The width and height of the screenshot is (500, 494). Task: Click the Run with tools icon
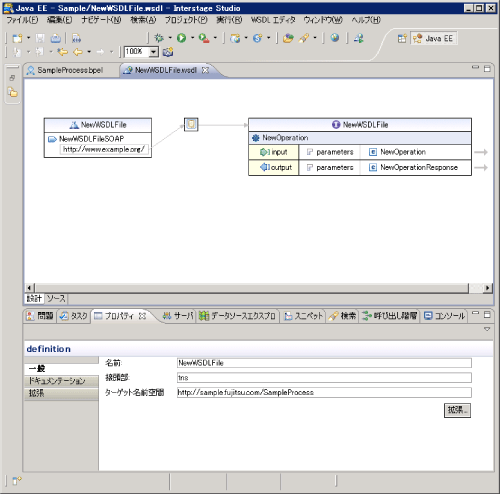click(204, 38)
